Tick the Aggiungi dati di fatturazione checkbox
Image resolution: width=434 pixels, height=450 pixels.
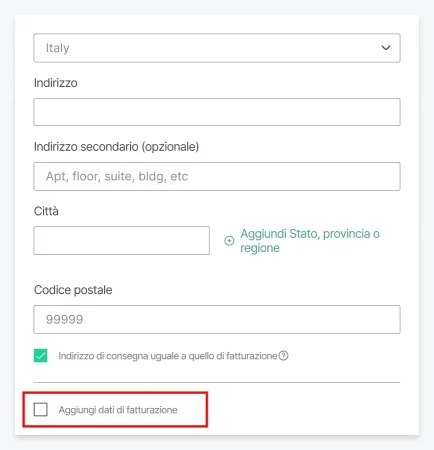(x=41, y=409)
